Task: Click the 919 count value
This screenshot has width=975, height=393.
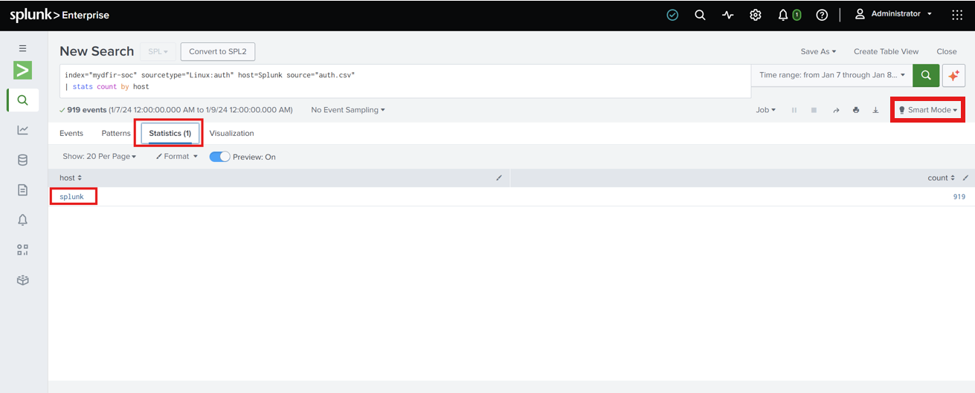Action: pos(959,196)
